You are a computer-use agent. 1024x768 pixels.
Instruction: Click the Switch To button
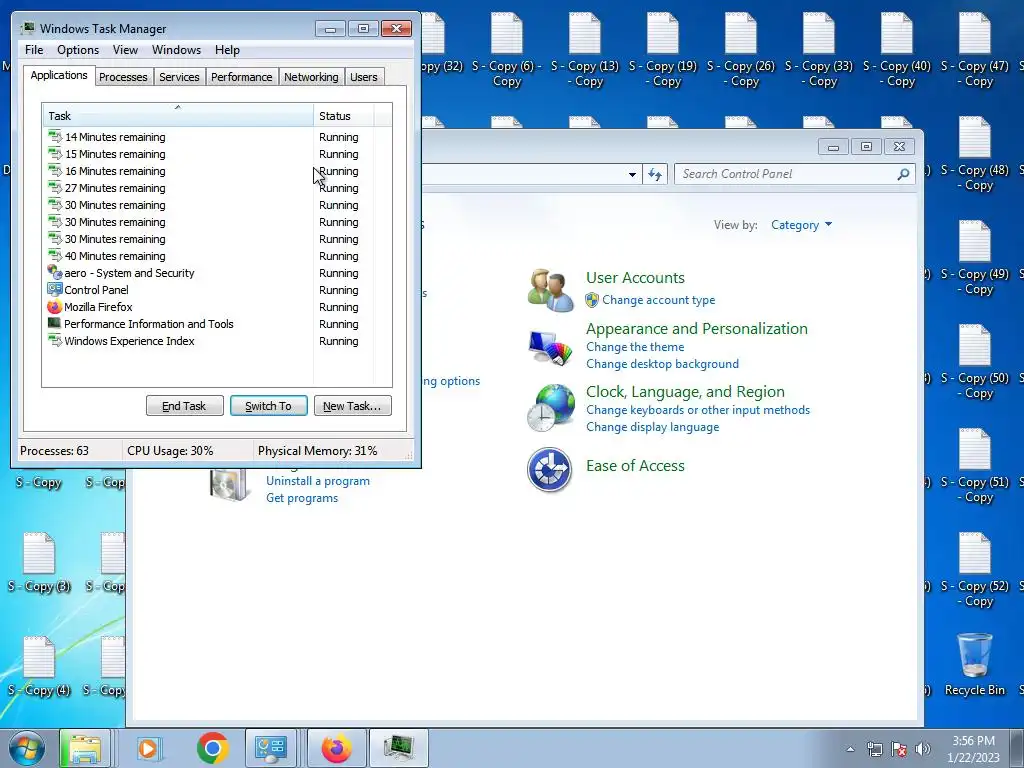pos(268,406)
